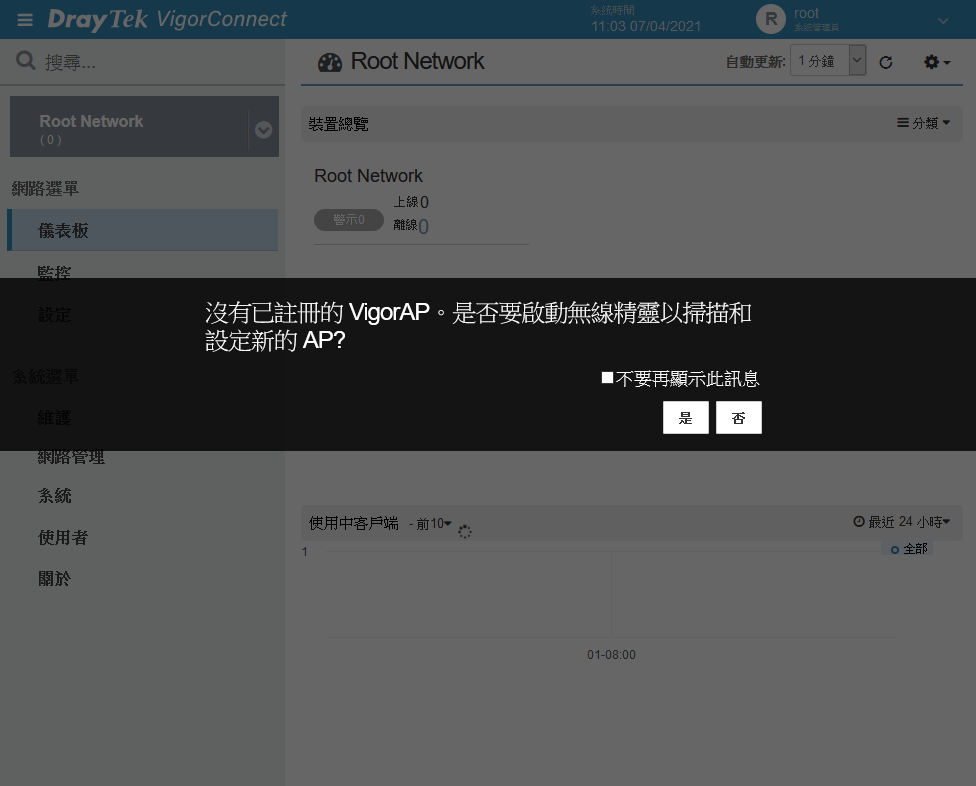Open the gear settings icon
The height and width of the screenshot is (786, 976).
pyautogui.click(x=935, y=62)
